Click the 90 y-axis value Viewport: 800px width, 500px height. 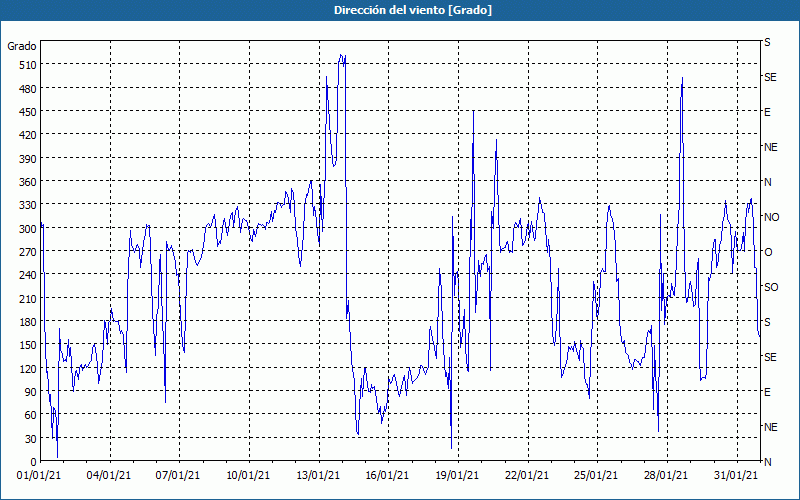pyautogui.click(x=30, y=392)
